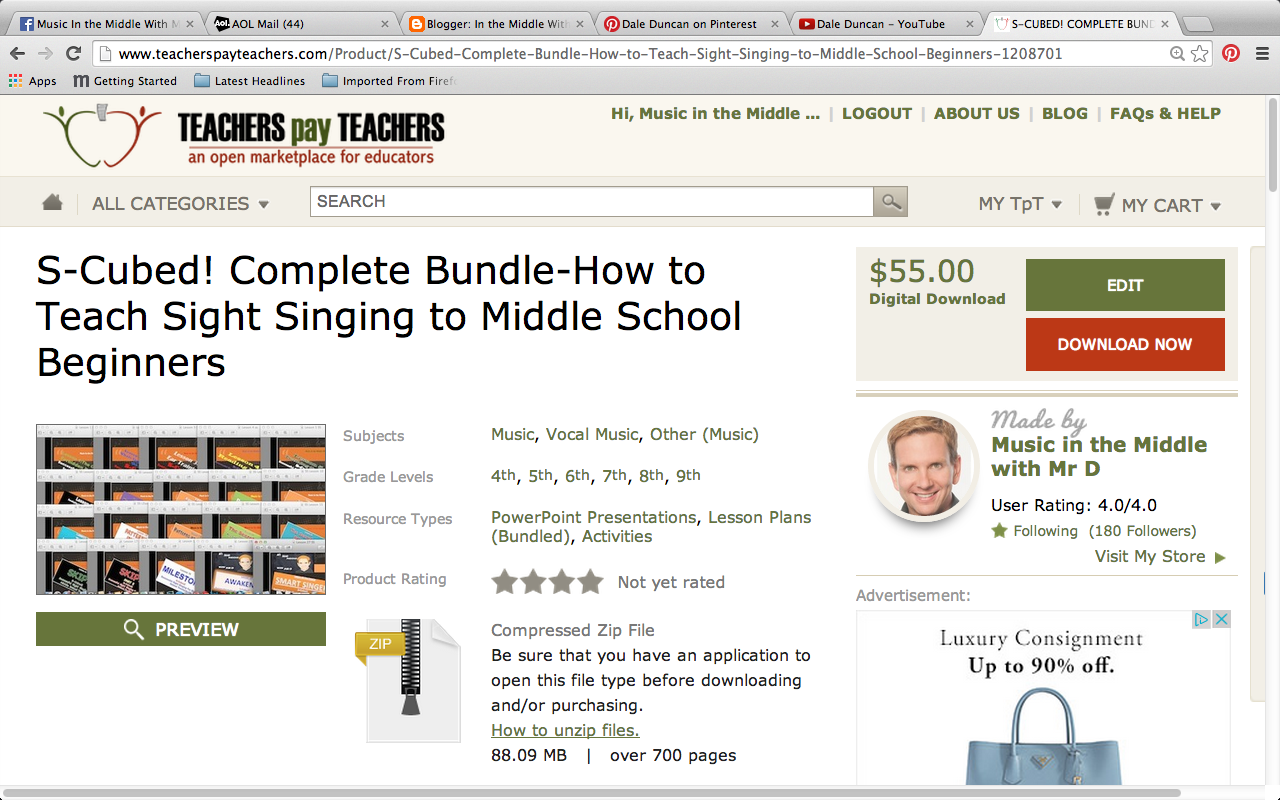1280x800 pixels.
Task: Click the search magnifying glass
Action: tap(889, 201)
